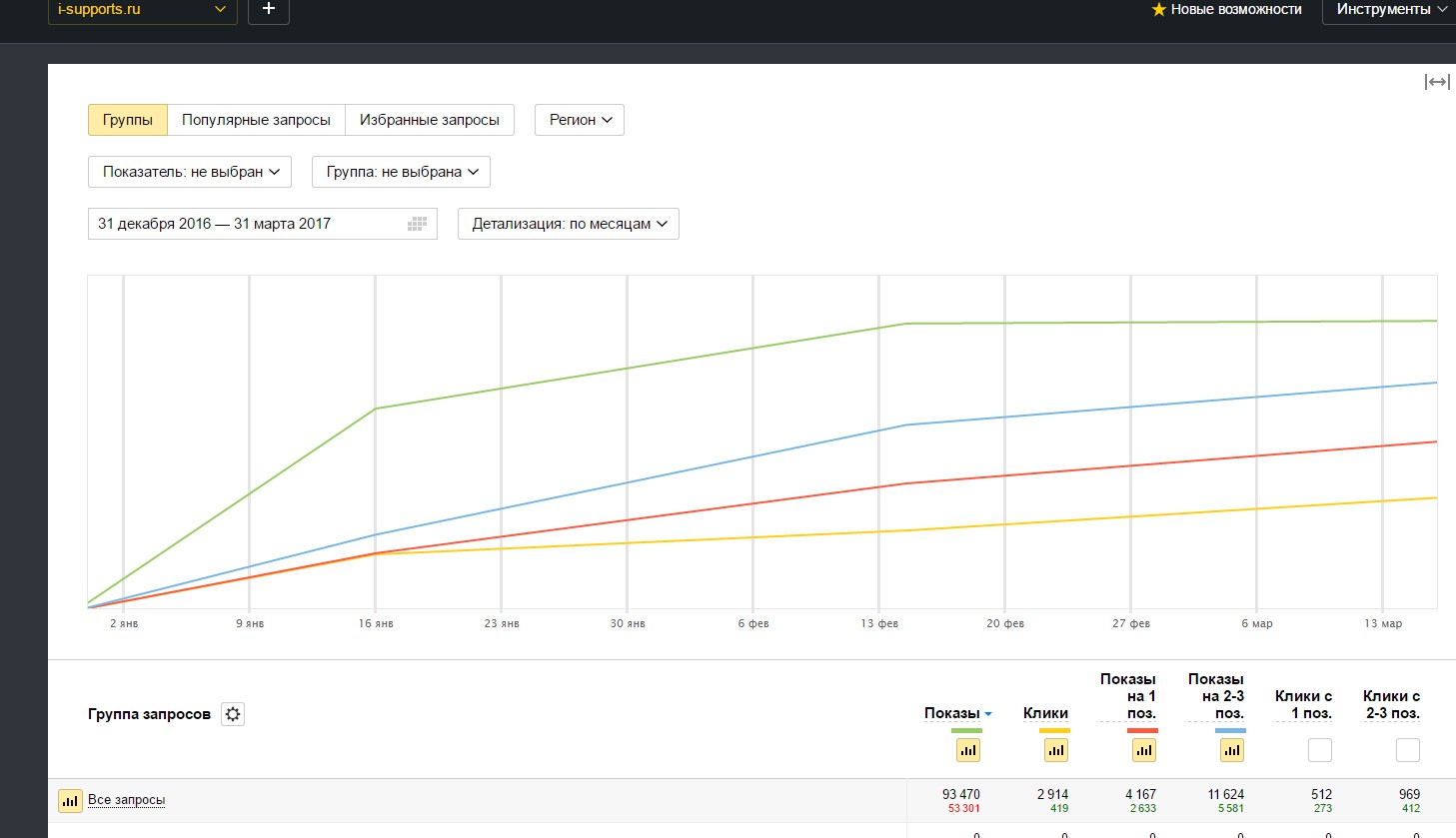Click the 13 фев axis label

click(x=879, y=623)
